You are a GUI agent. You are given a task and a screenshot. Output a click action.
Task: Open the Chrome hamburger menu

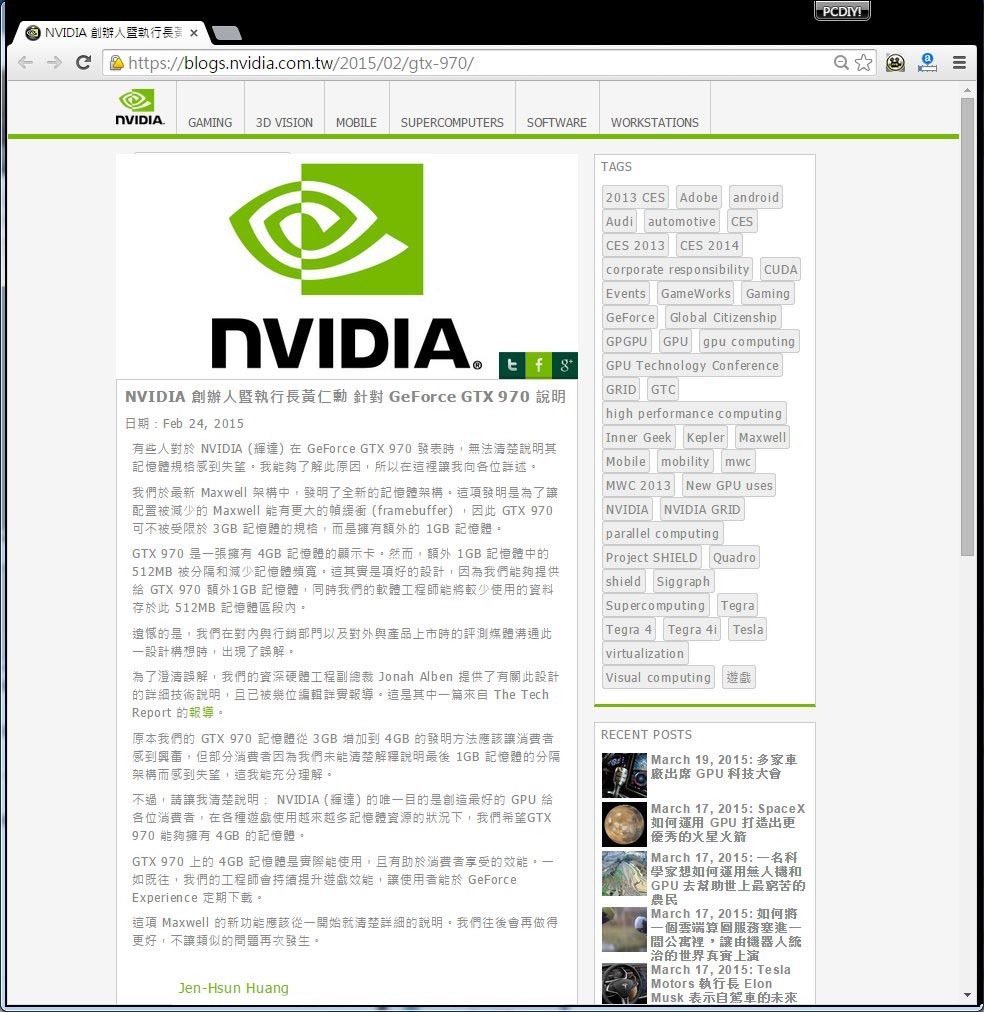(x=959, y=63)
